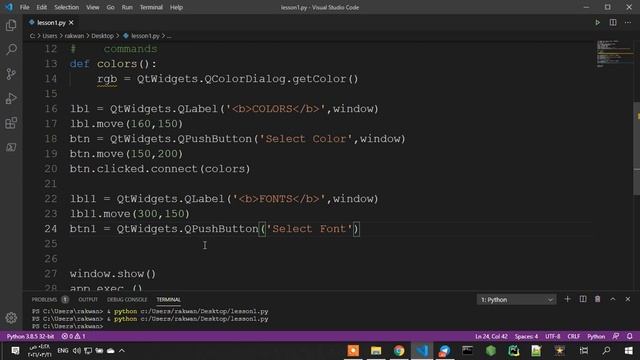Click lesson1.py in the breadcrumb
This screenshot has height=360, width=640.
point(145,36)
